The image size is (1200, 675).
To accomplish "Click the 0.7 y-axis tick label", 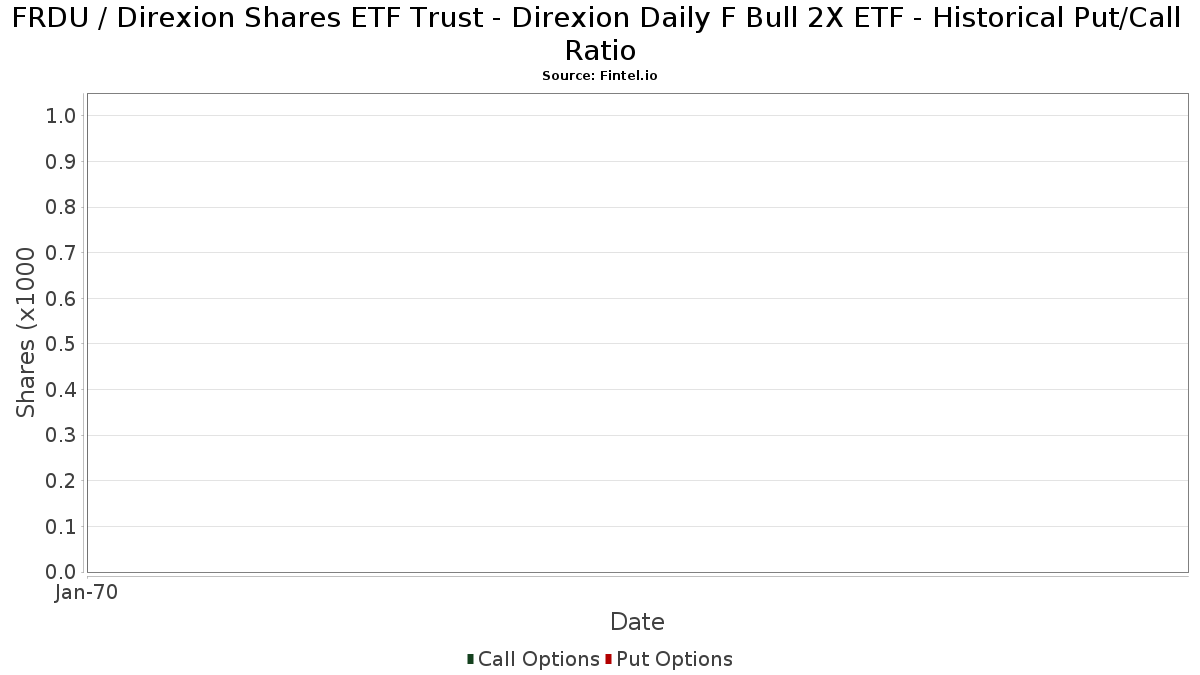I will [x=61, y=253].
